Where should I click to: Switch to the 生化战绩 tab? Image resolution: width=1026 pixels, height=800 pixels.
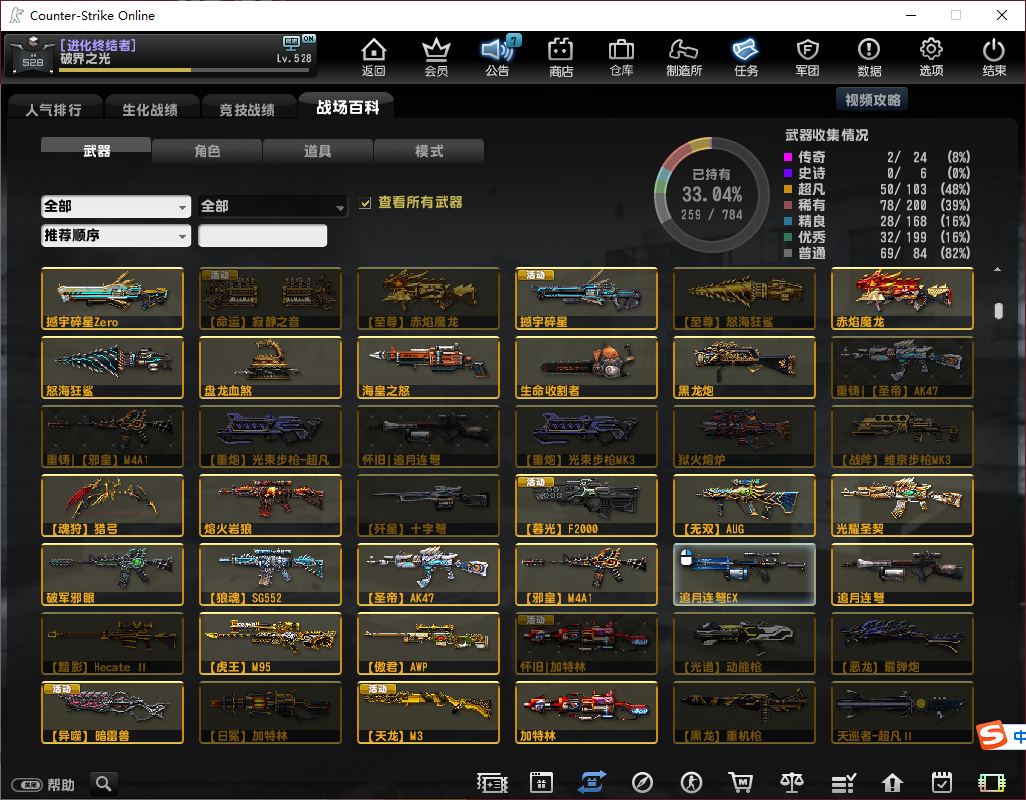pos(150,109)
